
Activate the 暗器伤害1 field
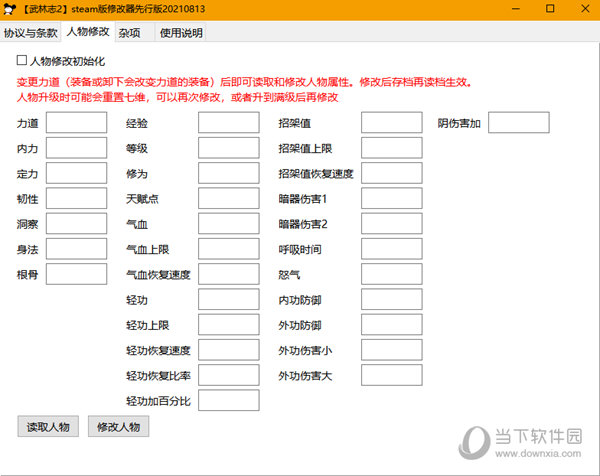click(392, 198)
